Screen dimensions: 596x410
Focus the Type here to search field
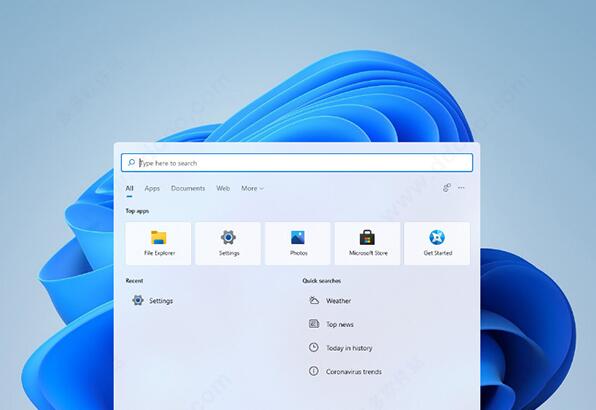(x=297, y=163)
